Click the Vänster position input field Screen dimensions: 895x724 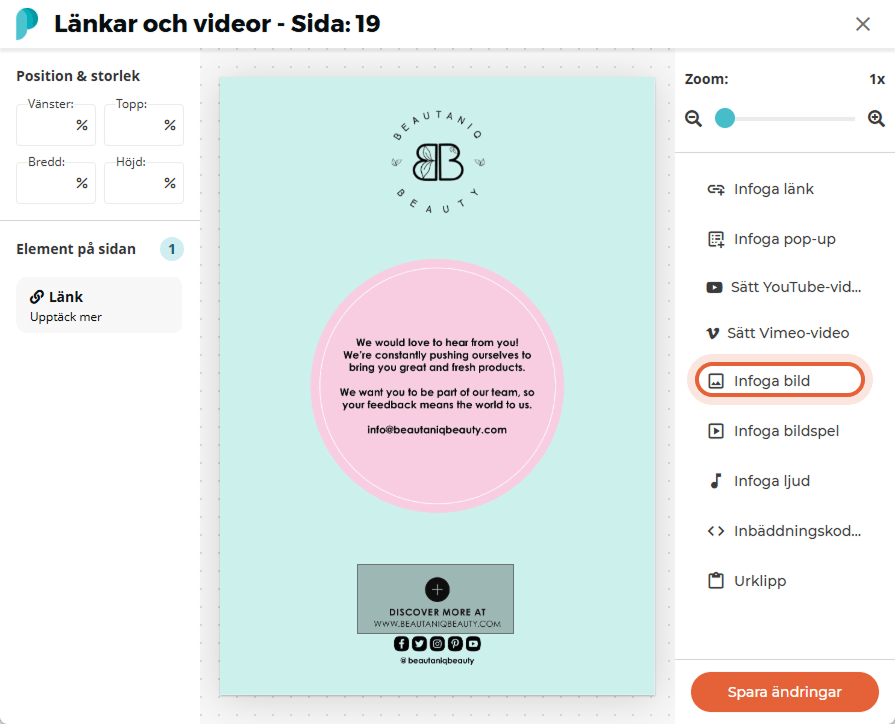point(56,125)
